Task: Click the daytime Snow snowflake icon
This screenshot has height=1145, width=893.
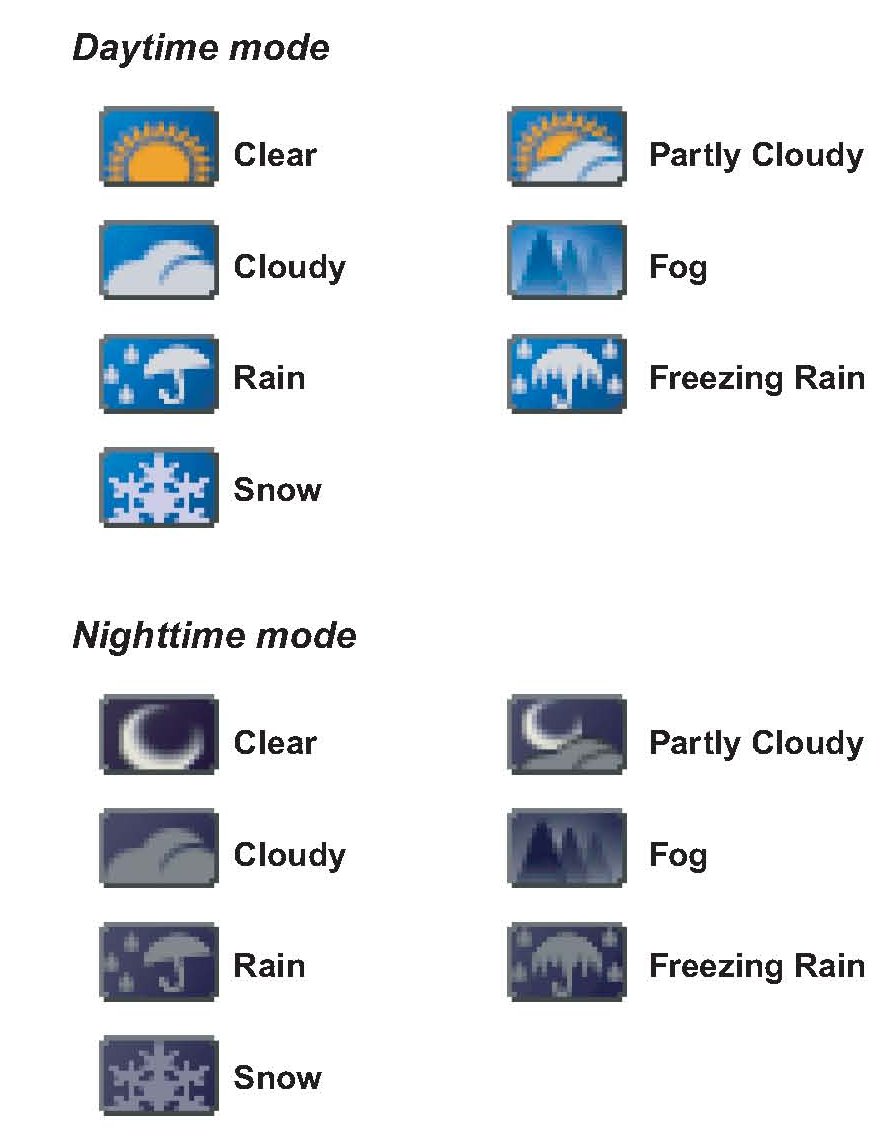Action: coord(159,486)
